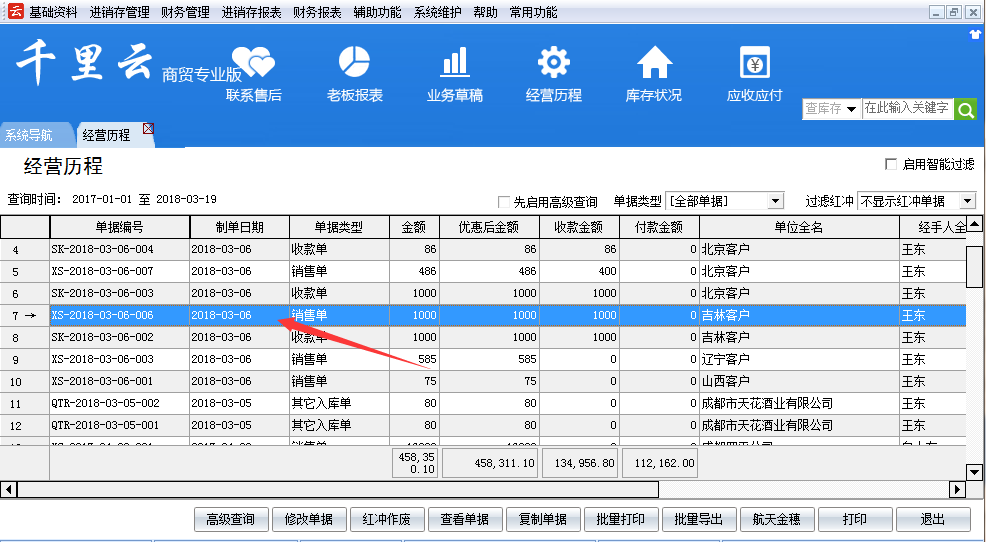986x542 pixels.
Task: Open 业务草稿 bar chart icon
Action: coord(455,63)
